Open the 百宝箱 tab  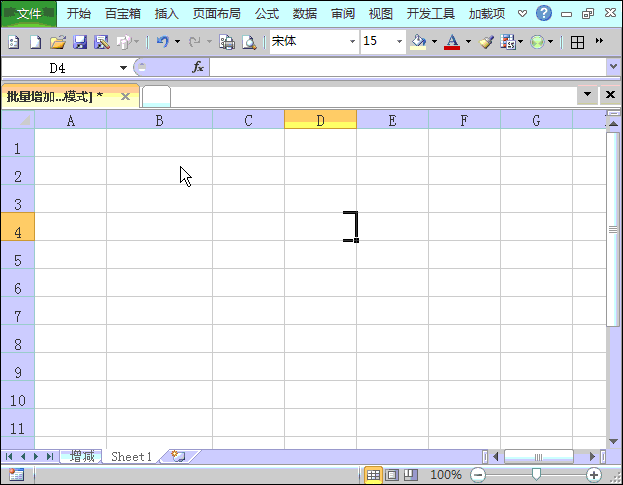point(123,14)
